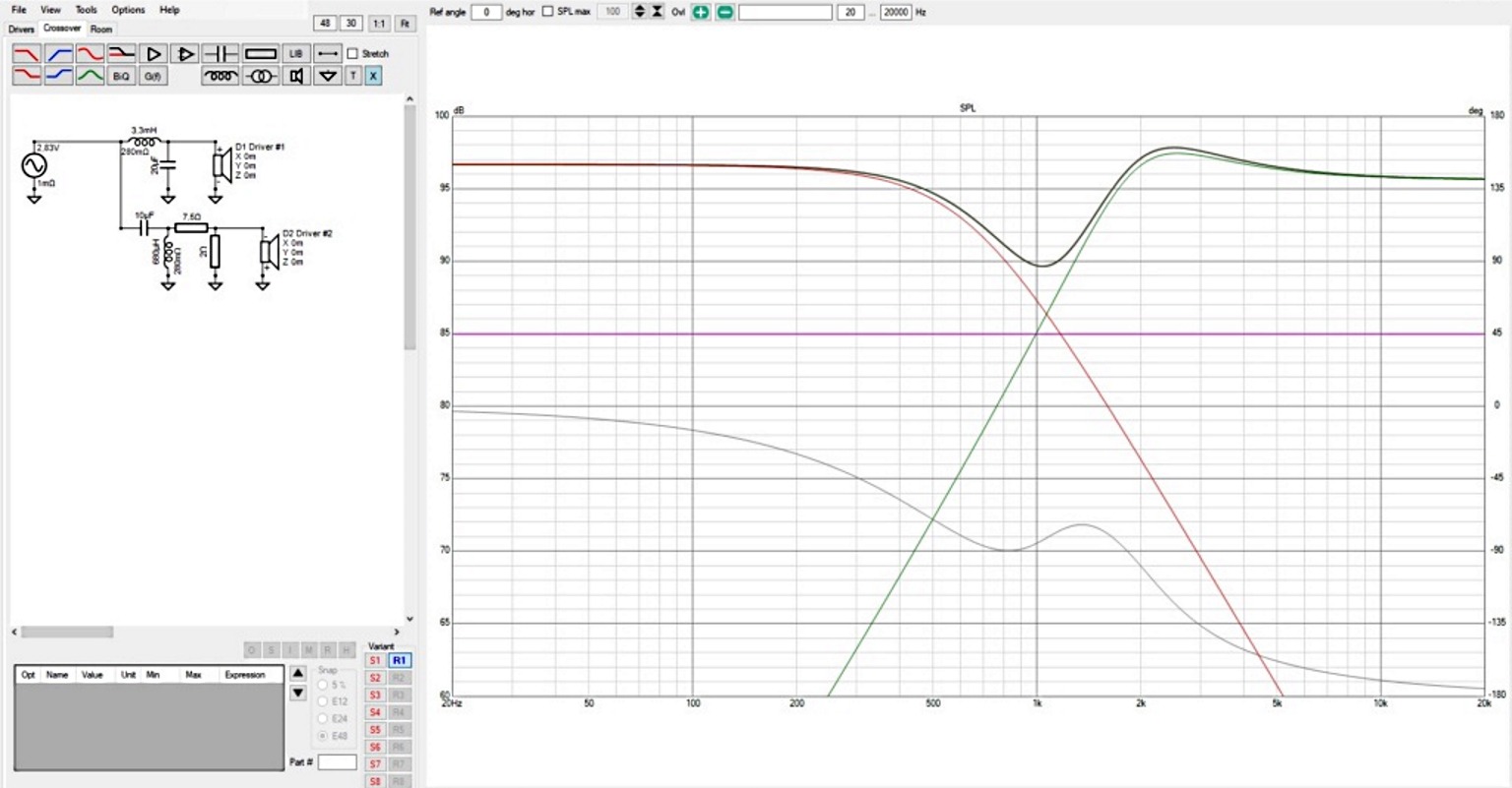The height and width of the screenshot is (788, 1512).
Task: Add the blue high-pass filter block, top row
Action: 58,53
